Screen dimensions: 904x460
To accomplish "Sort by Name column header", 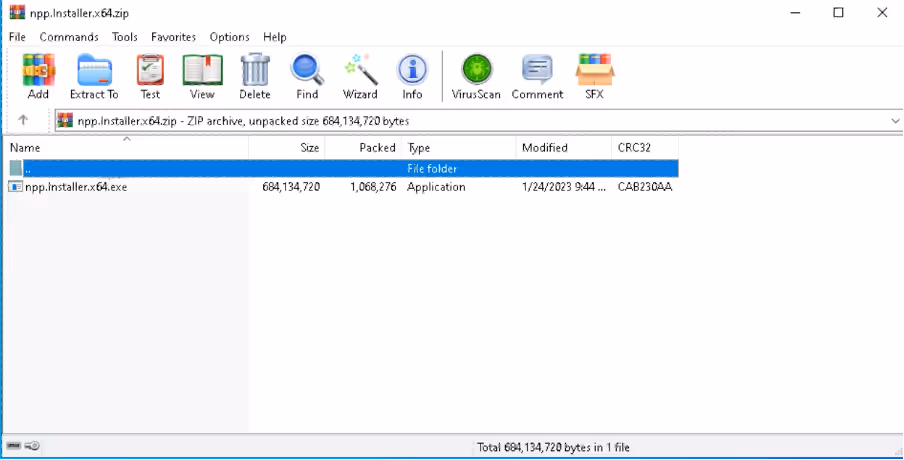I will click(x=126, y=148).
